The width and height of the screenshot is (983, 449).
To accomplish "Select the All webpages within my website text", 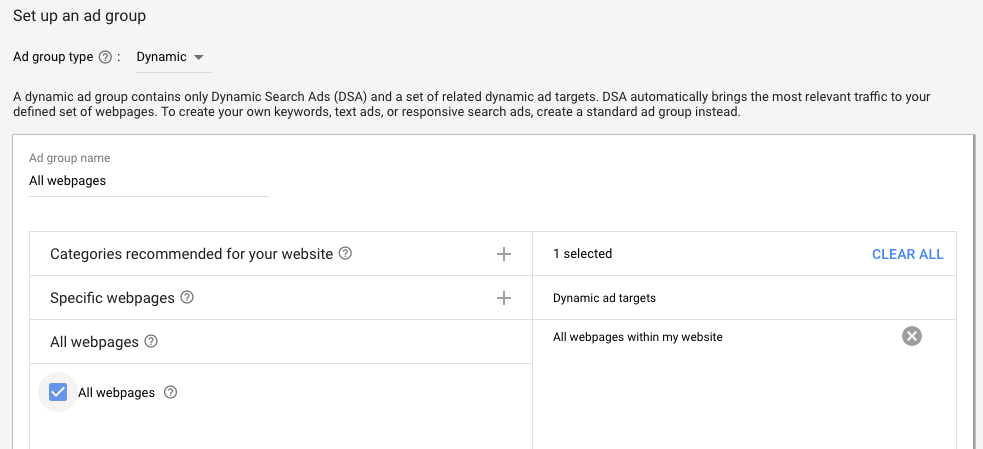I will (x=638, y=337).
